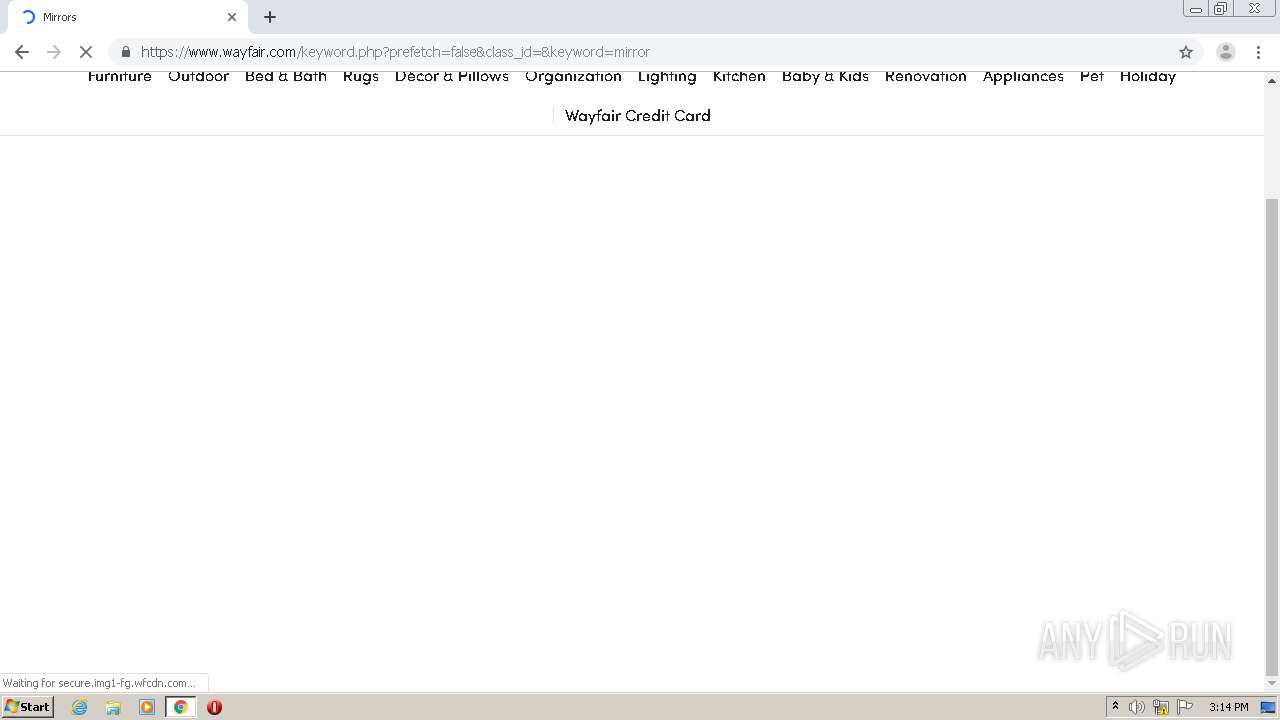Bookmark this page with the star icon
1280x720 pixels.
pos(1186,52)
